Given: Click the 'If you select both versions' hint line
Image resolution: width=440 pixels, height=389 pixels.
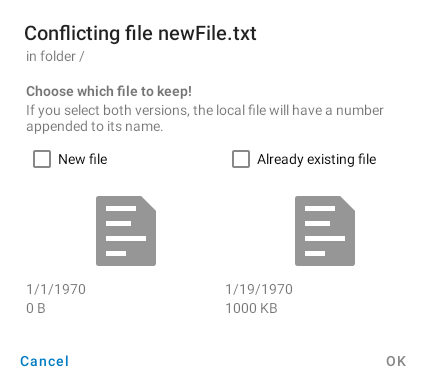Looking at the screenshot, I should pos(205,110).
